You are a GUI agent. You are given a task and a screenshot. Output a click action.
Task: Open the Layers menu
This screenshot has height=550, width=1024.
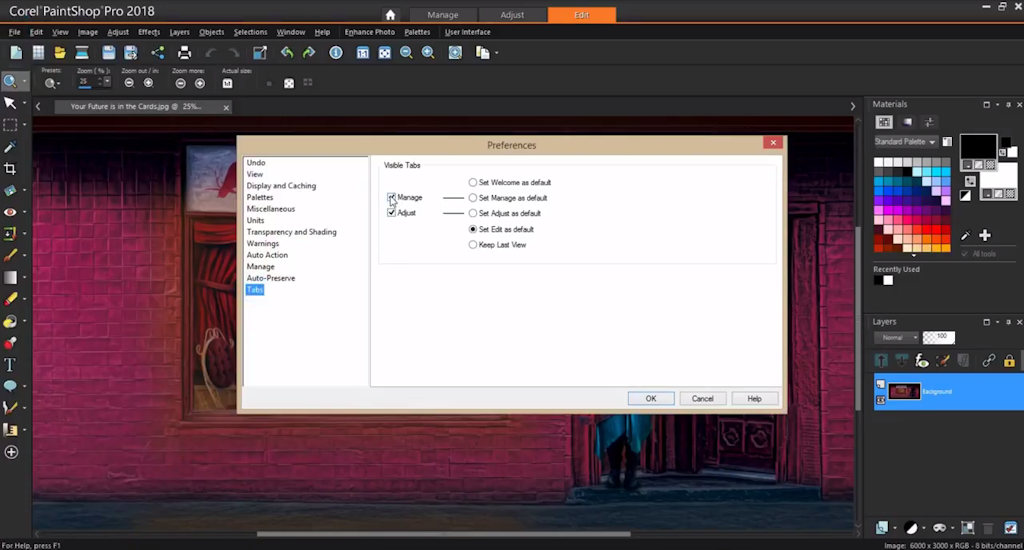(x=180, y=32)
